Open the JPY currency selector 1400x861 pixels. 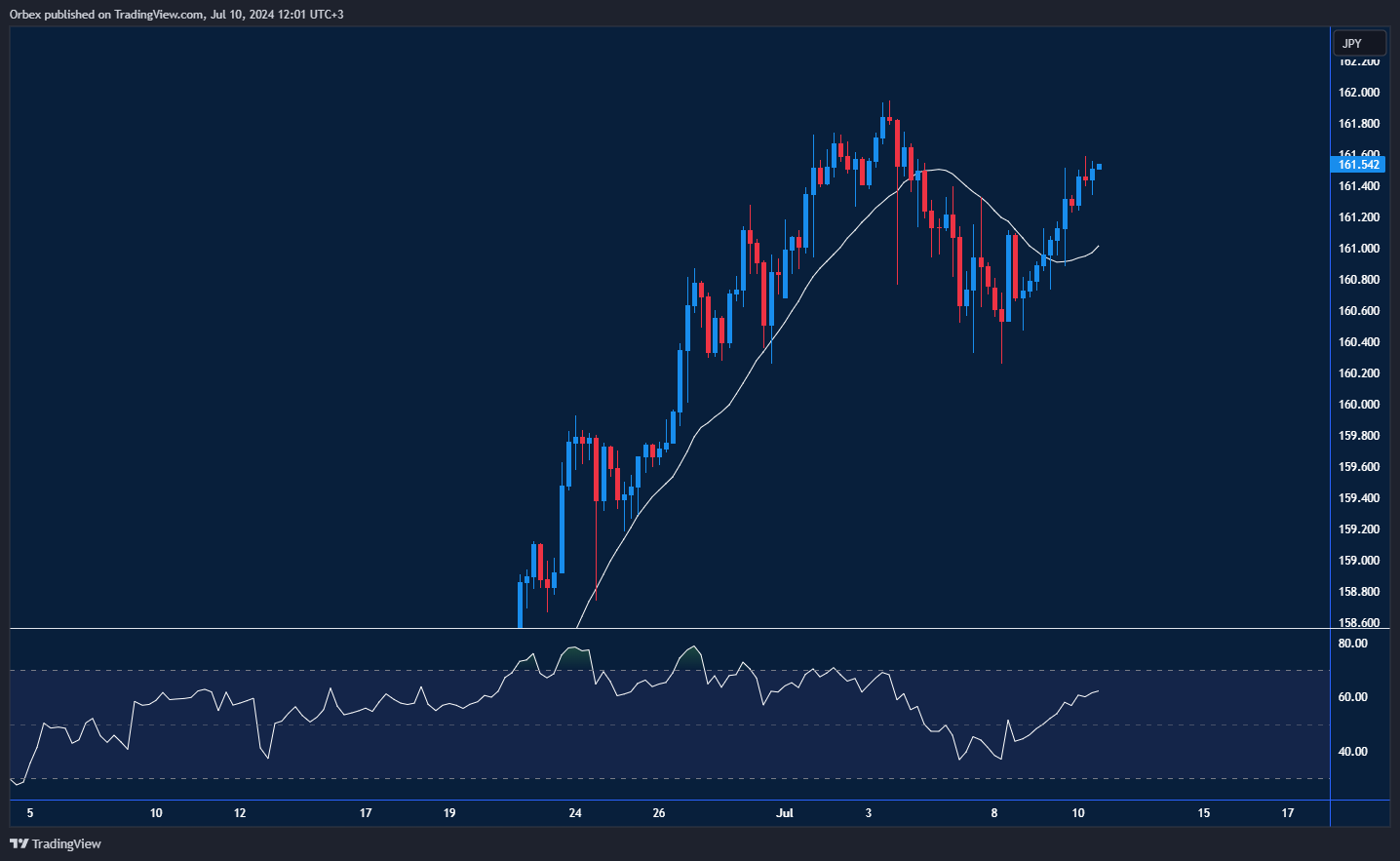coord(1359,43)
